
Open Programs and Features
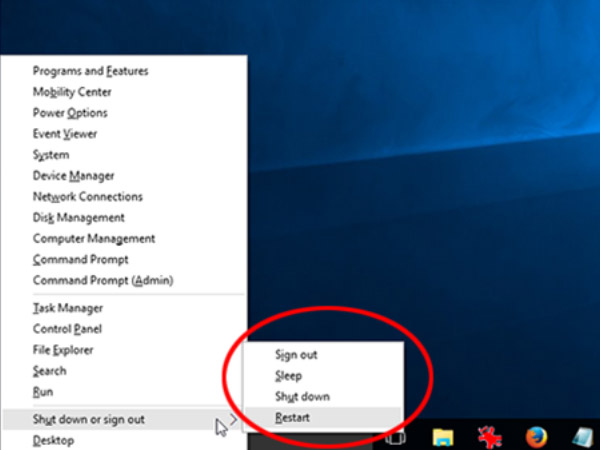(90, 71)
